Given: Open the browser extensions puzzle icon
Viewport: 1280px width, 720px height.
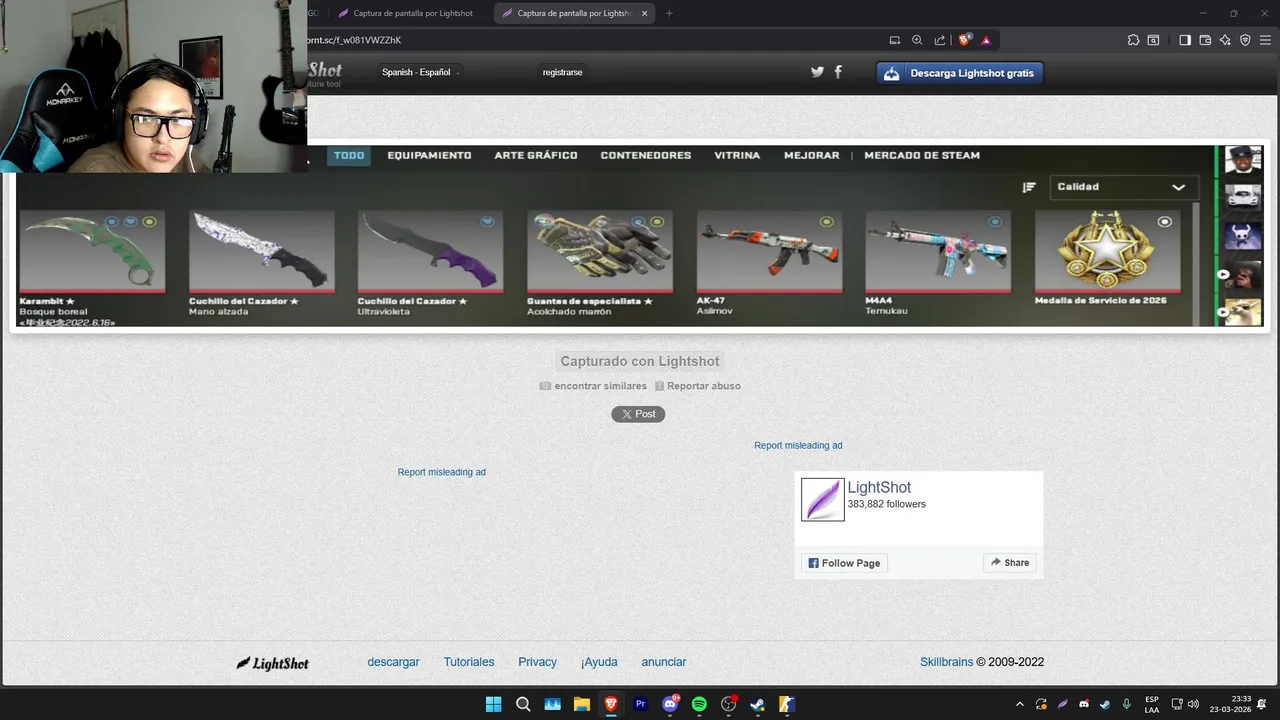Looking at the screenshot, I should [x=1133, y=40].
